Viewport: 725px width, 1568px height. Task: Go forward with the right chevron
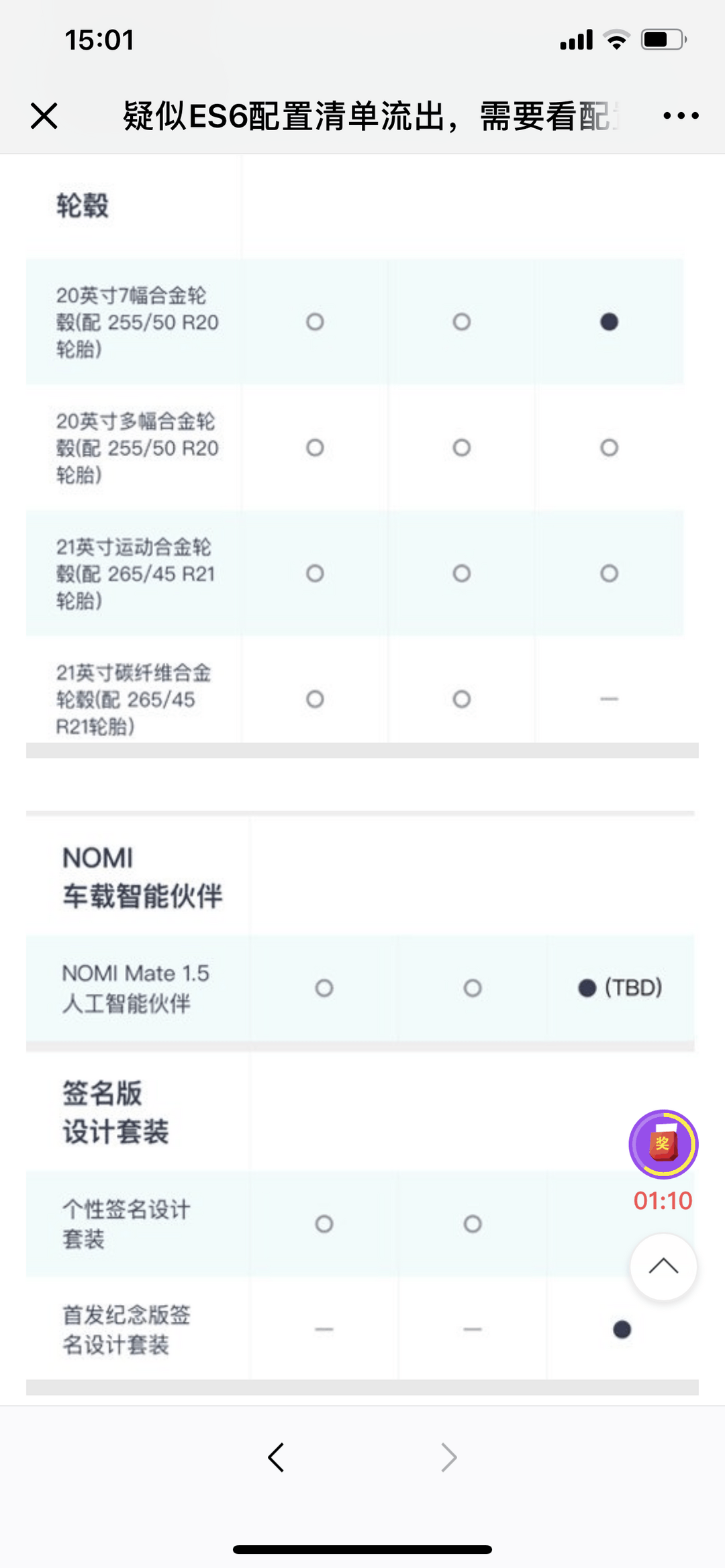coord(448,1457)
